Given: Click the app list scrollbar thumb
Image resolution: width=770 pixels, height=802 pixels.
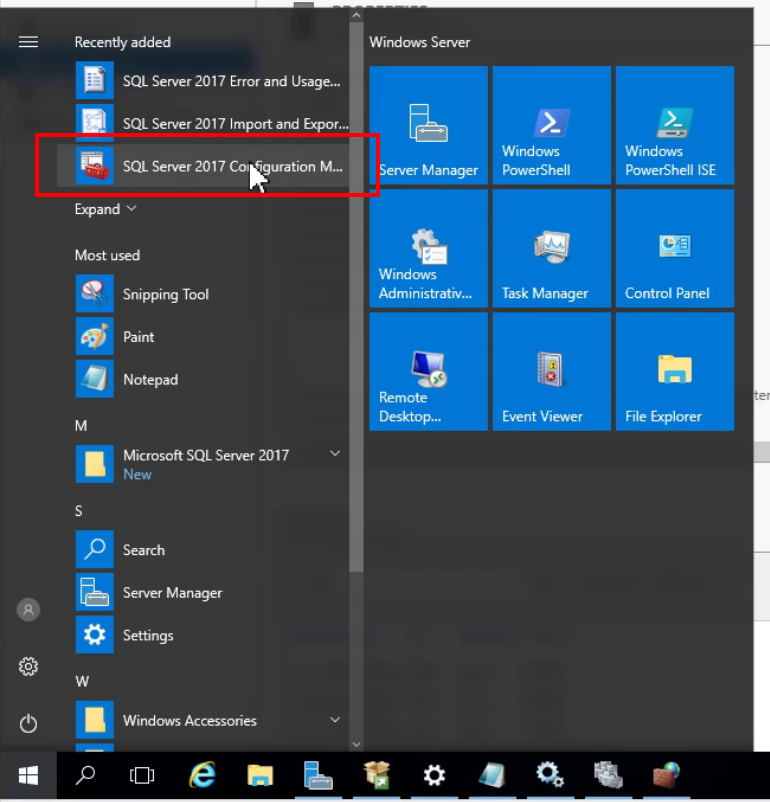Looking at the screenshot, I should 357,297.
